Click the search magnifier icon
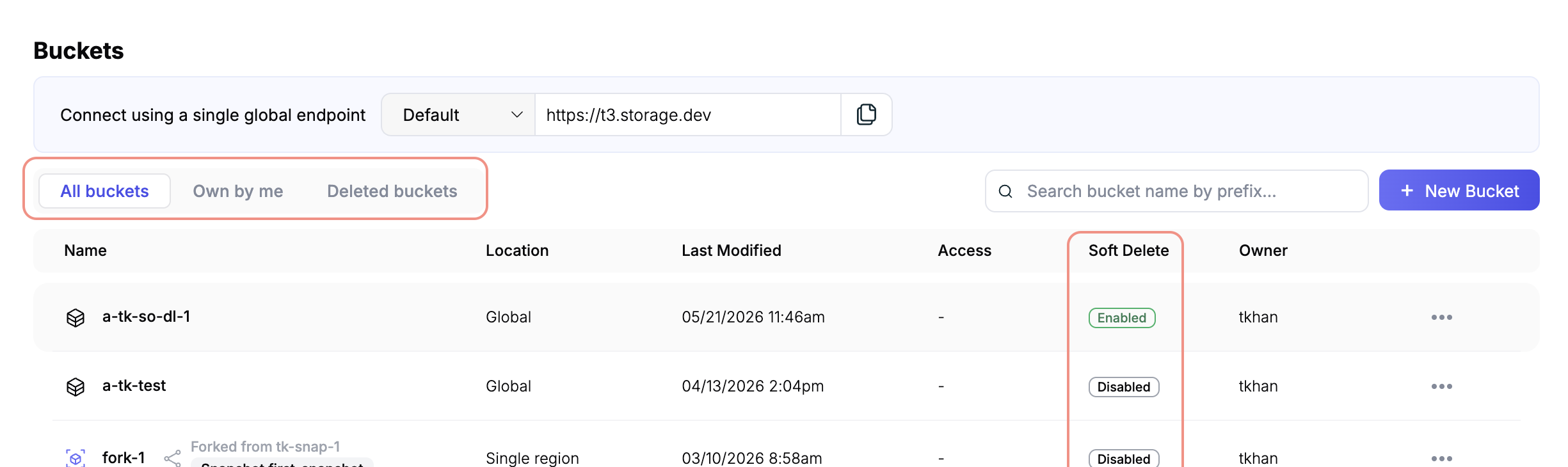The height and width of the screenshot is (467, 1568). coord(1005,191)
